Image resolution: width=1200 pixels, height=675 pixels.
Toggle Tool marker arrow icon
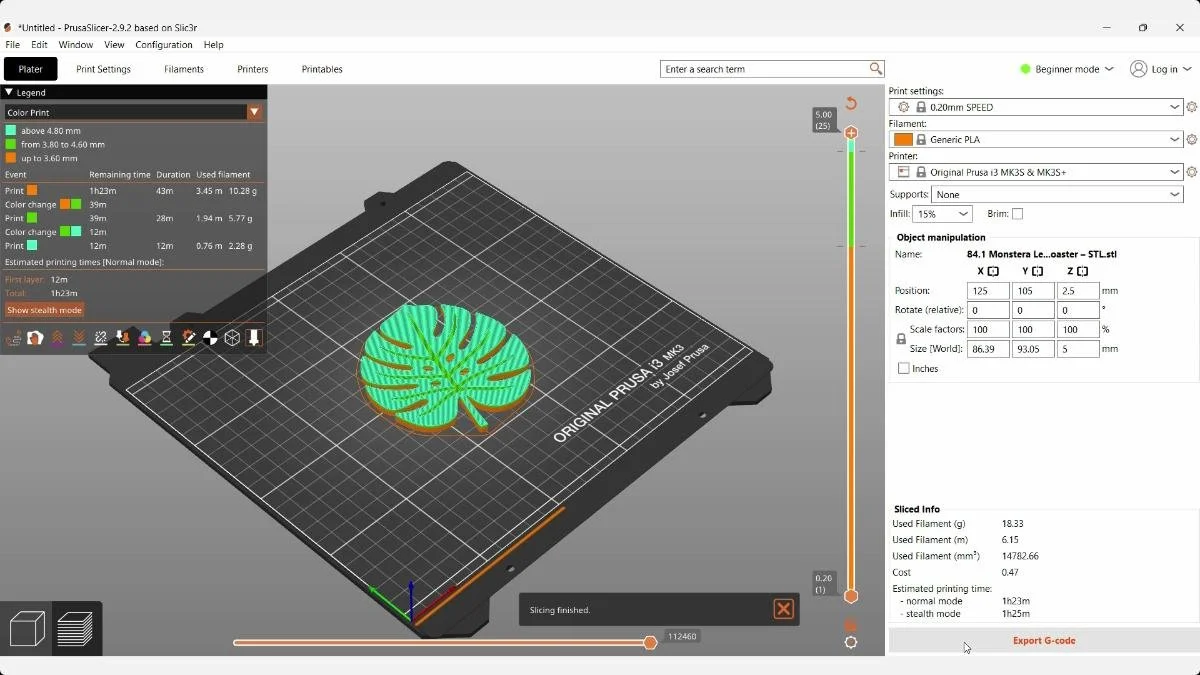click(x=254, y=338)
